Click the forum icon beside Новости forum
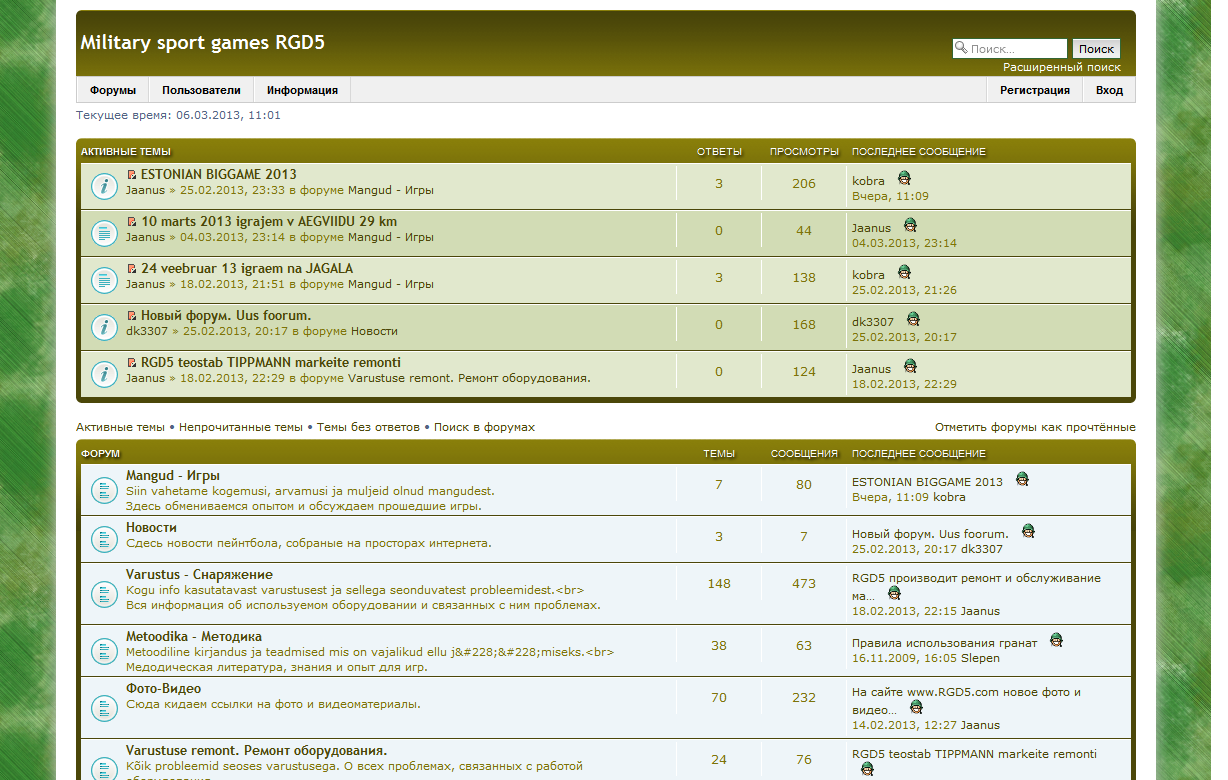The height and width of the screenshot is (780, 1228). click(104, 539)
